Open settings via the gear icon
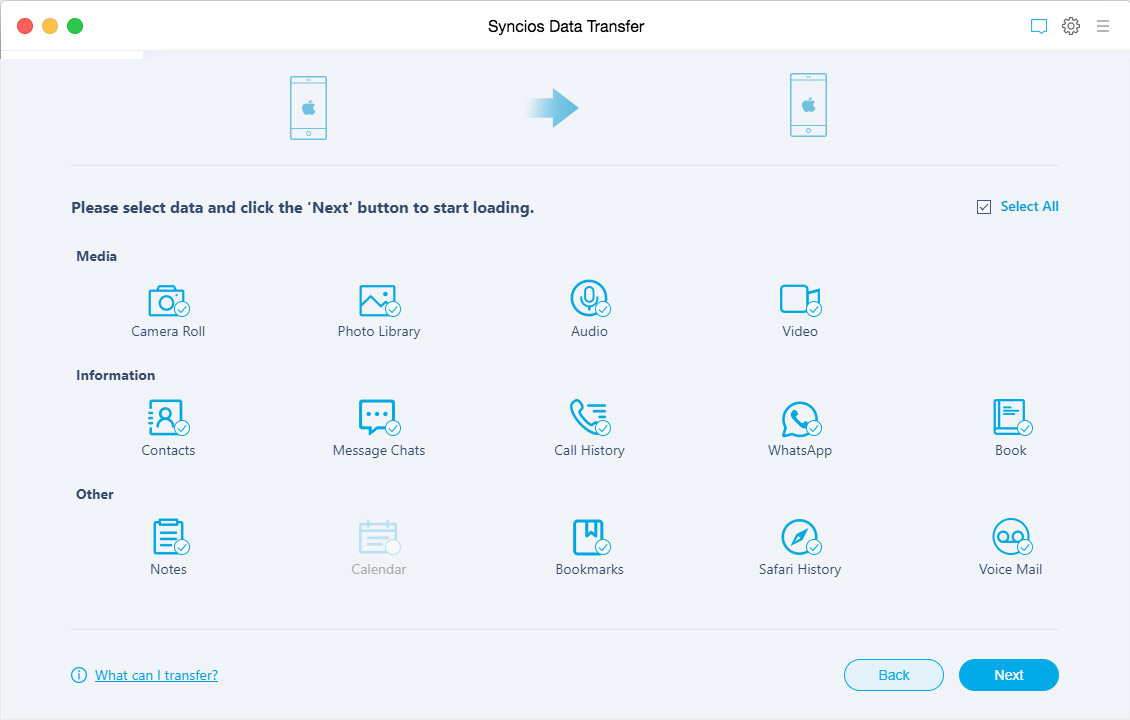Screen dimensions: 1130x720 point(1071,26)
